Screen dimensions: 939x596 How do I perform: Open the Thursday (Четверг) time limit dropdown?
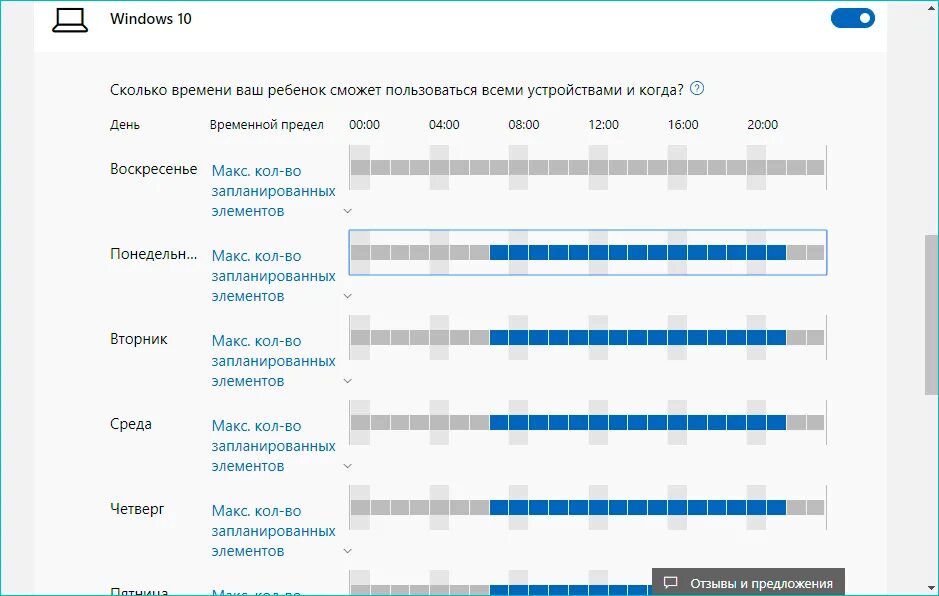point(281,531)
